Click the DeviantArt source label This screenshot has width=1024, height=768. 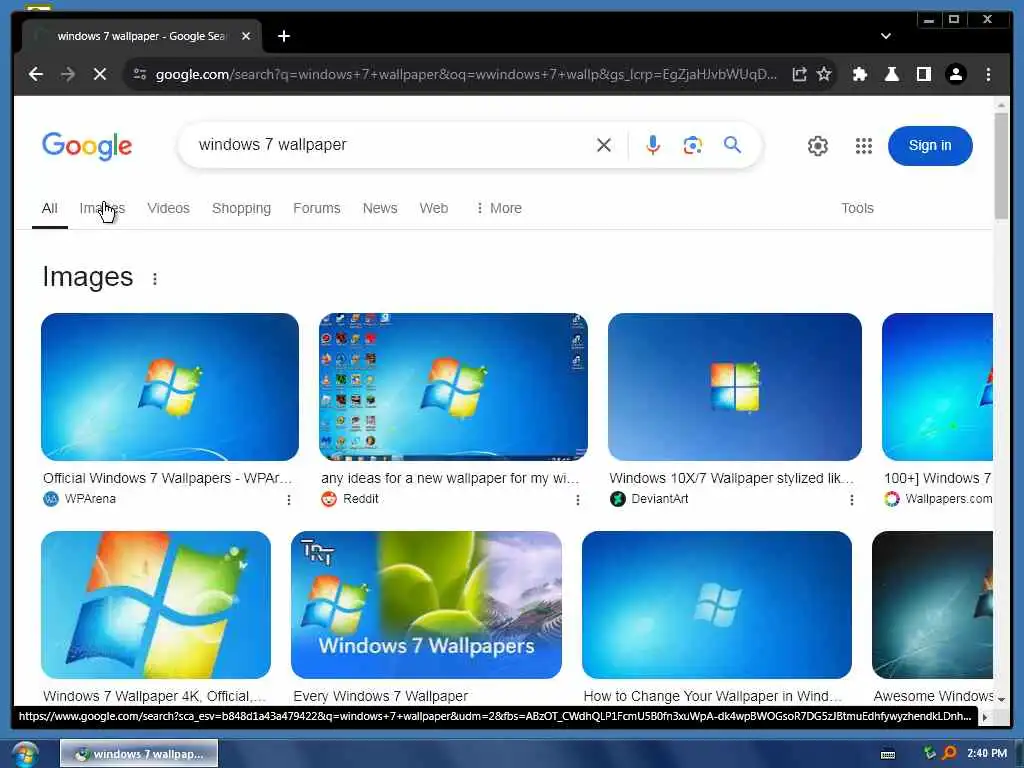coord(660,499)
